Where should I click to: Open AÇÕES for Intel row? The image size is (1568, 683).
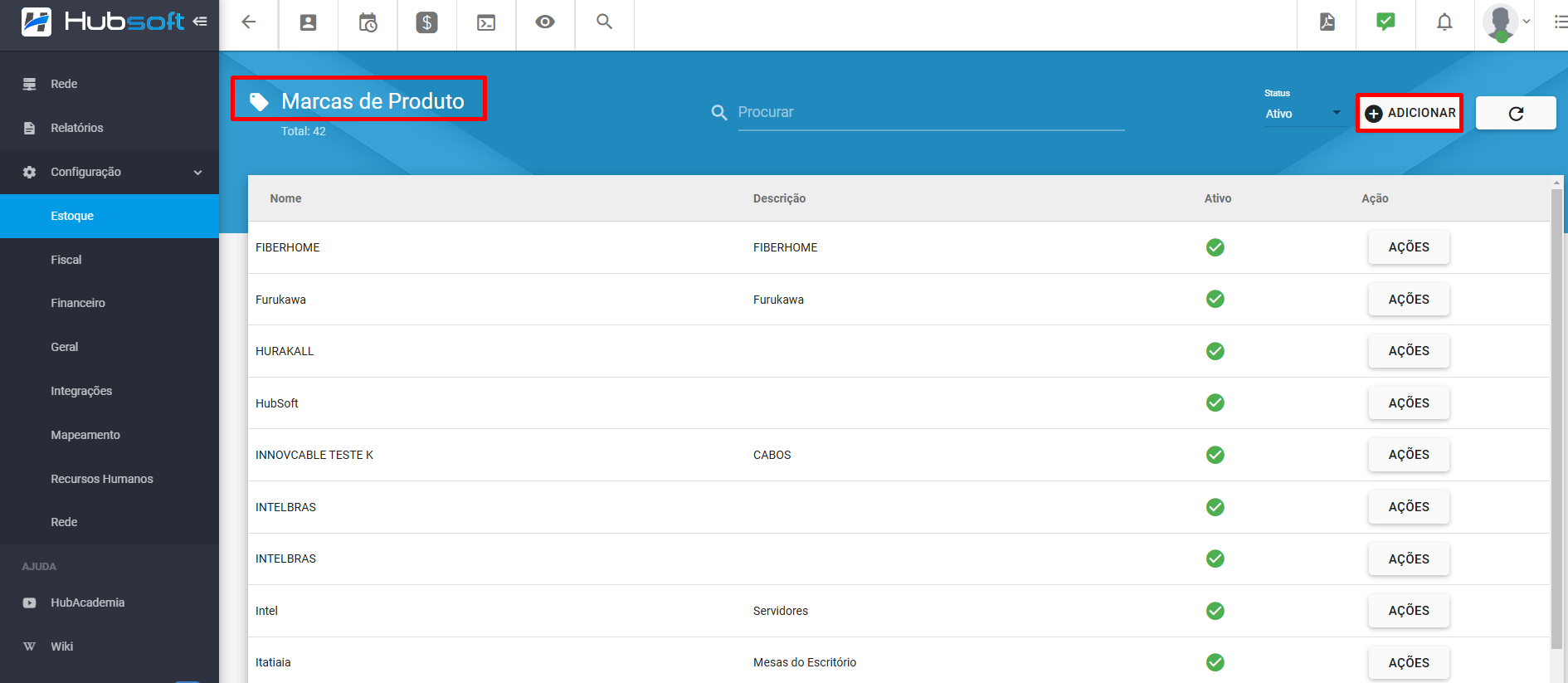[1409, 611]
